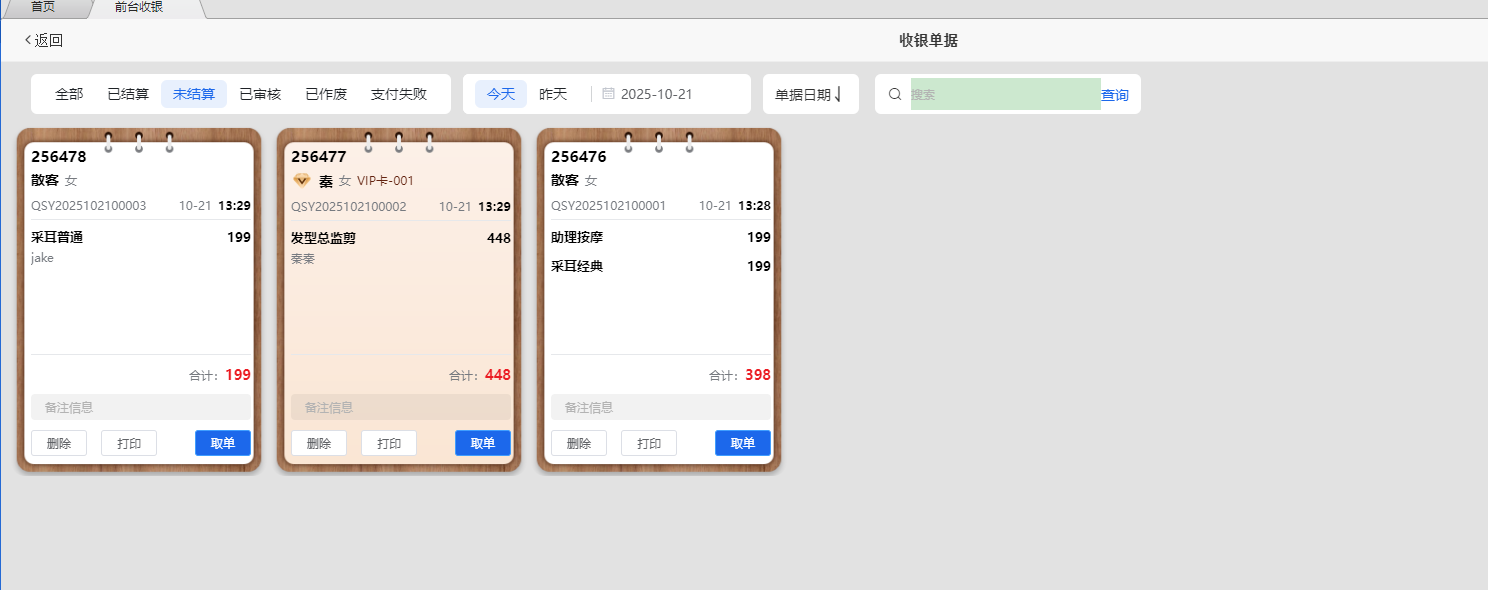Screen dimensions: 1488x590
Task: Click the magnifier search icon
Action: pyautogui.click(x=895, y=94)
